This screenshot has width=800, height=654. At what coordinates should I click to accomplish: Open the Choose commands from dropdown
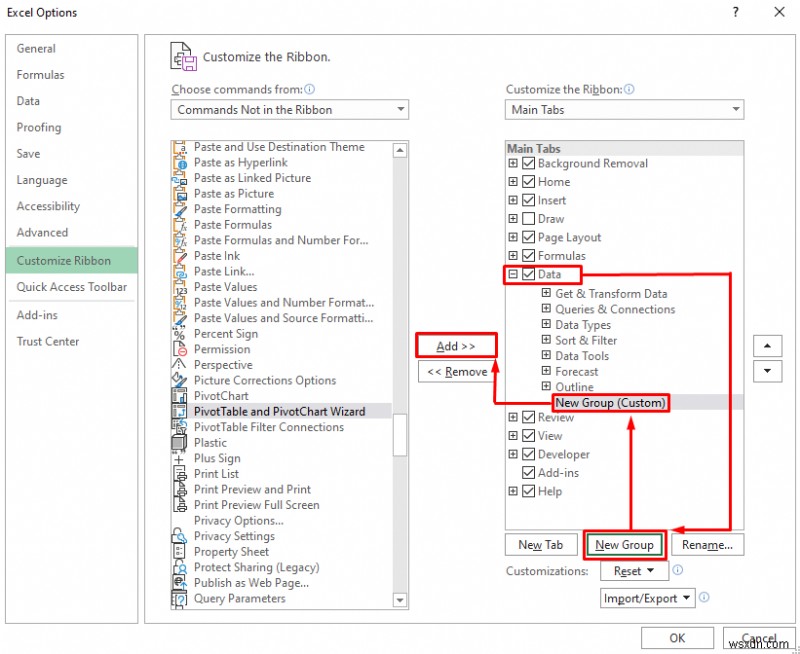(289, 110)
